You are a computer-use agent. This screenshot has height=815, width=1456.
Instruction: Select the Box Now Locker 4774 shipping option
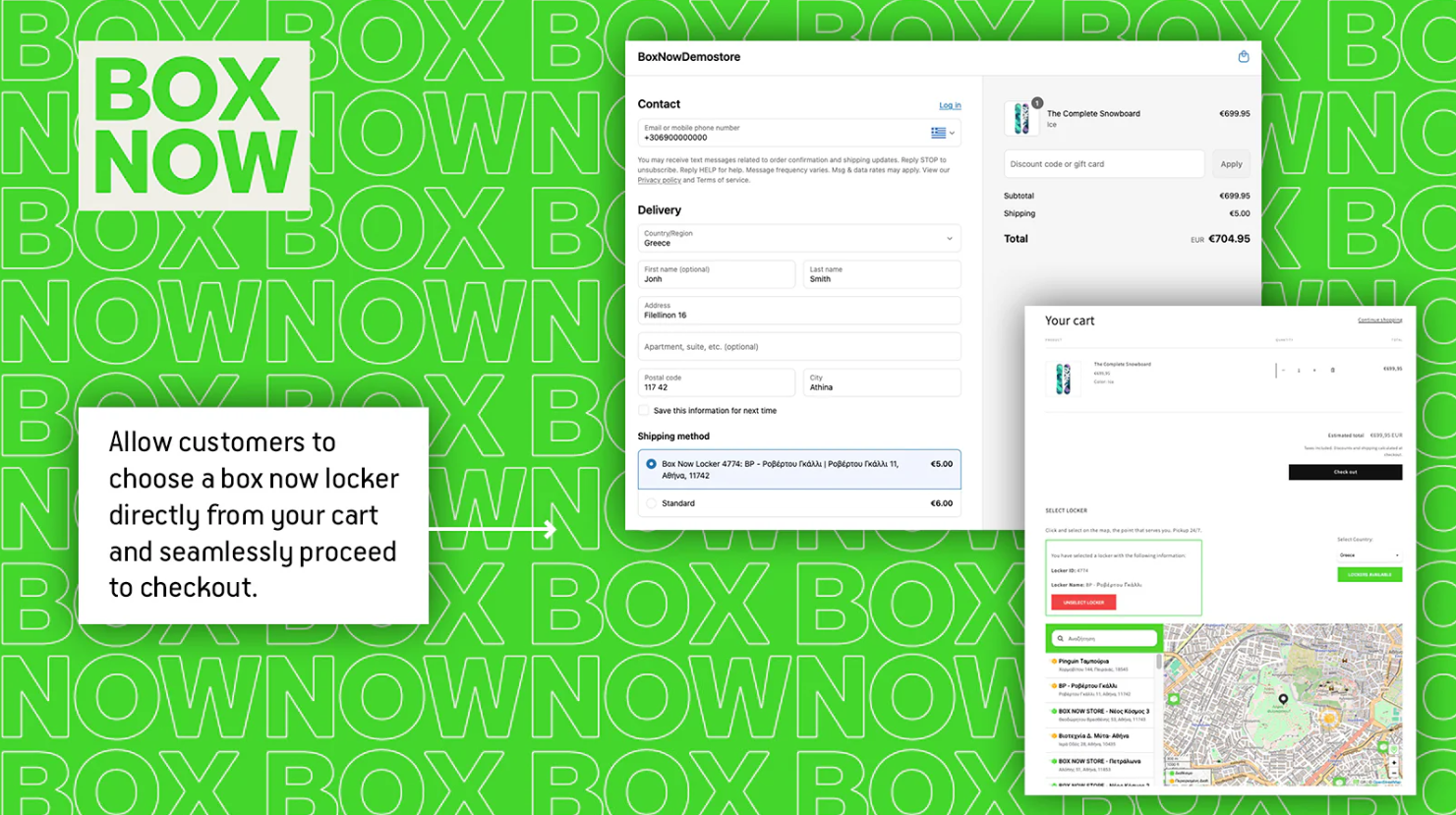pos(799,470)
